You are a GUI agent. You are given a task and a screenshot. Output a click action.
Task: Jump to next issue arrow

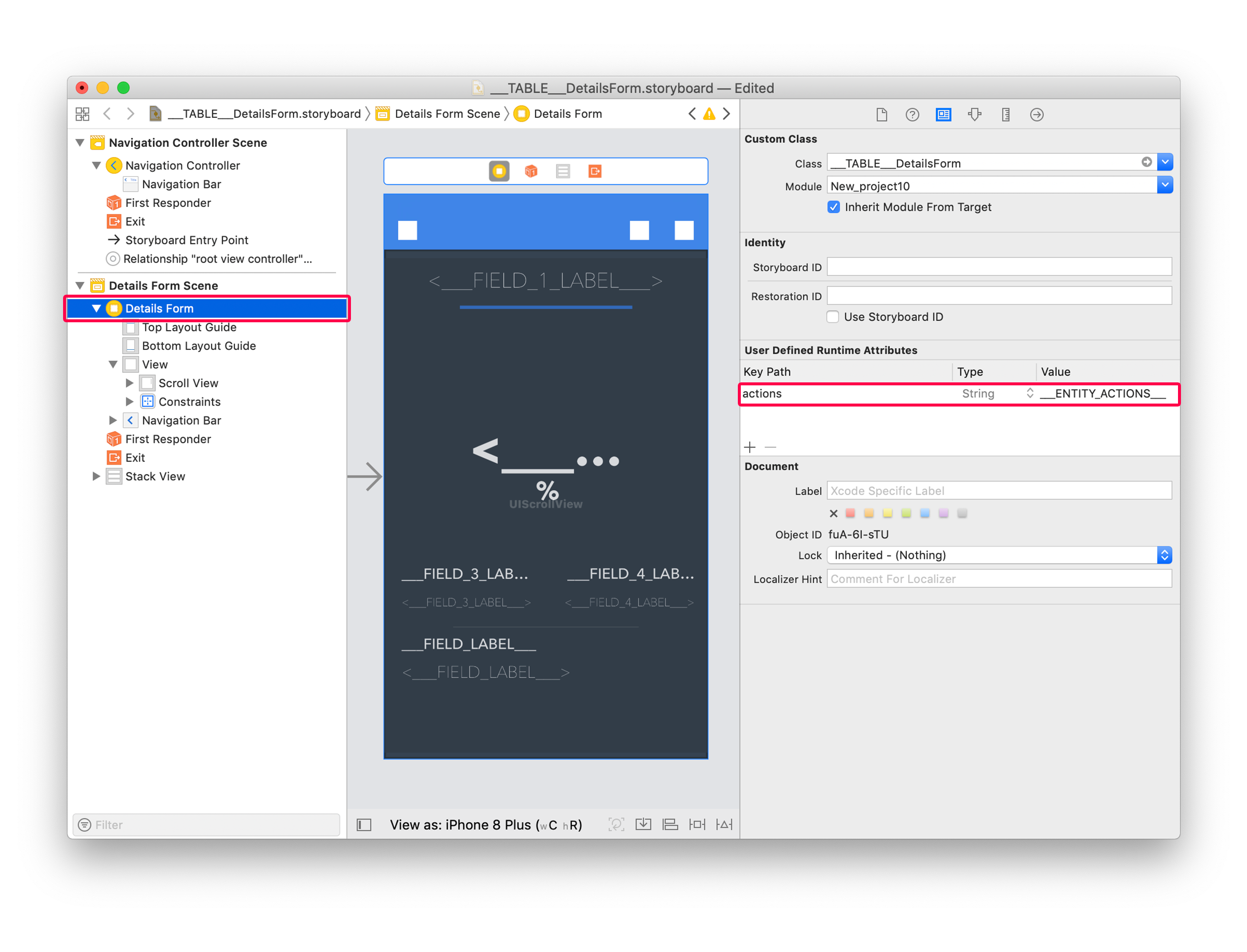click(726, 114)
